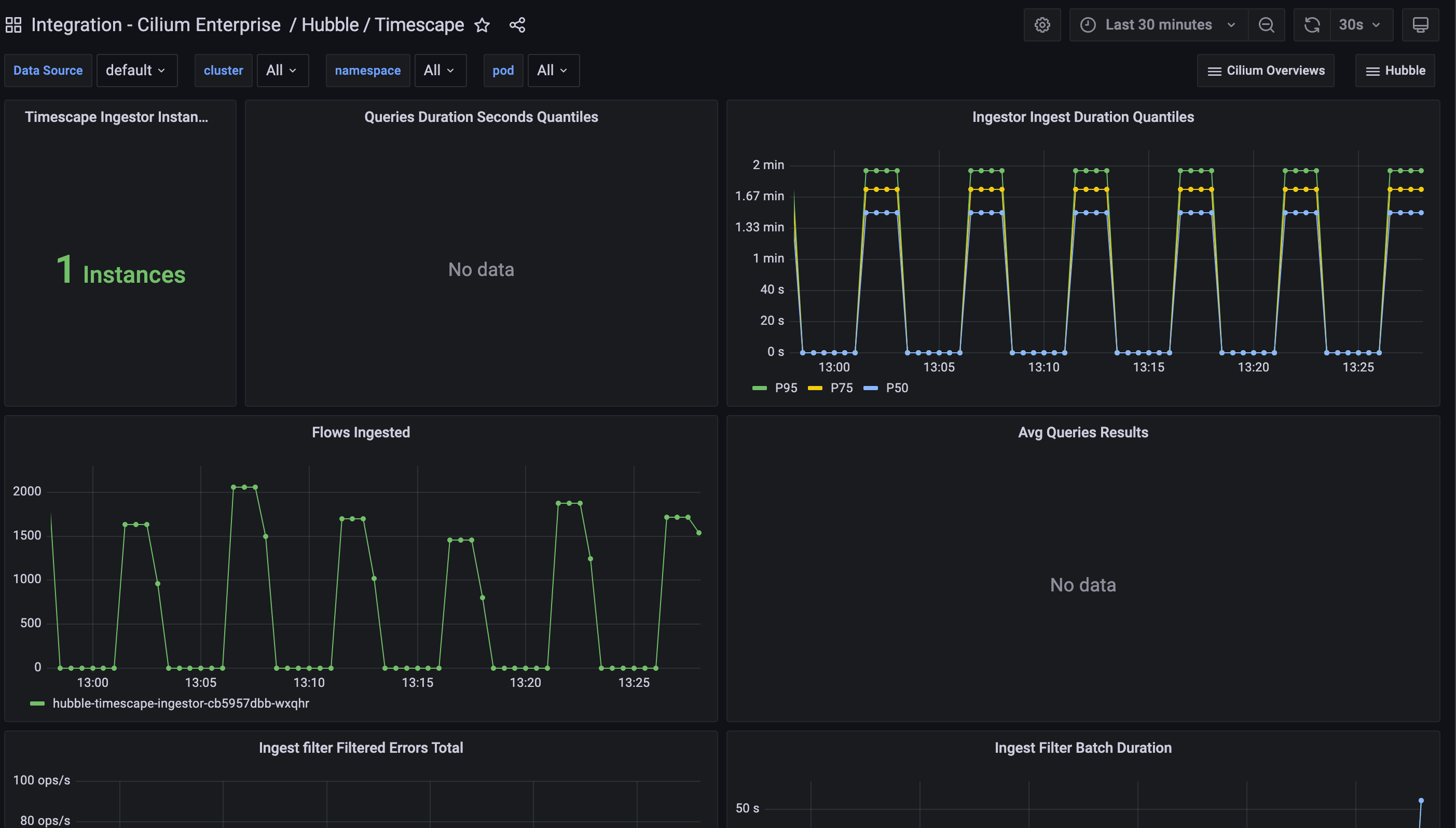Toggle P95 series in legend
This screenshot has height=828, width=1456.
click(786, 388)
